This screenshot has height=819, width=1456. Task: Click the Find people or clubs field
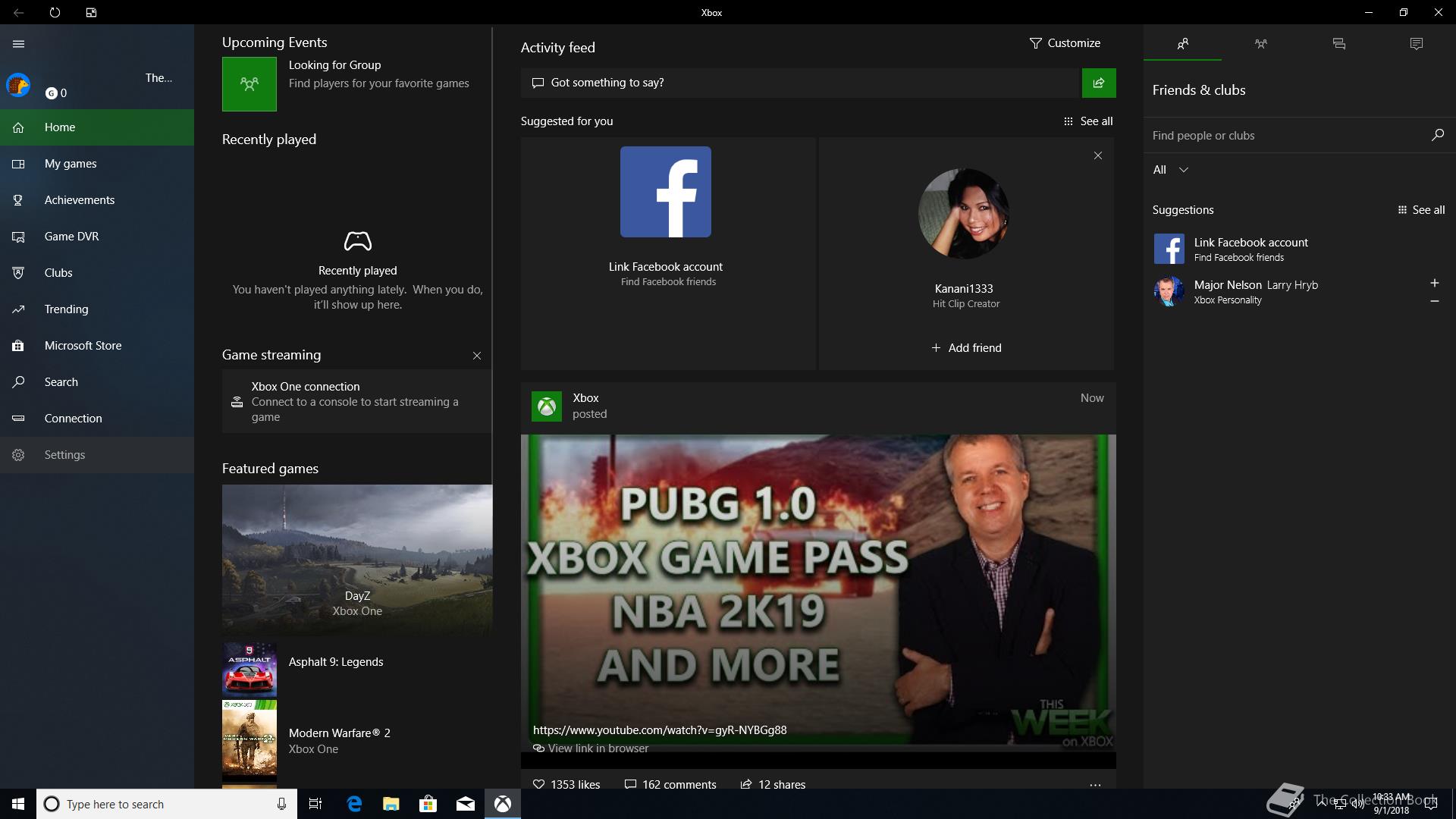pyautogui.click(x=1285, y=136)
